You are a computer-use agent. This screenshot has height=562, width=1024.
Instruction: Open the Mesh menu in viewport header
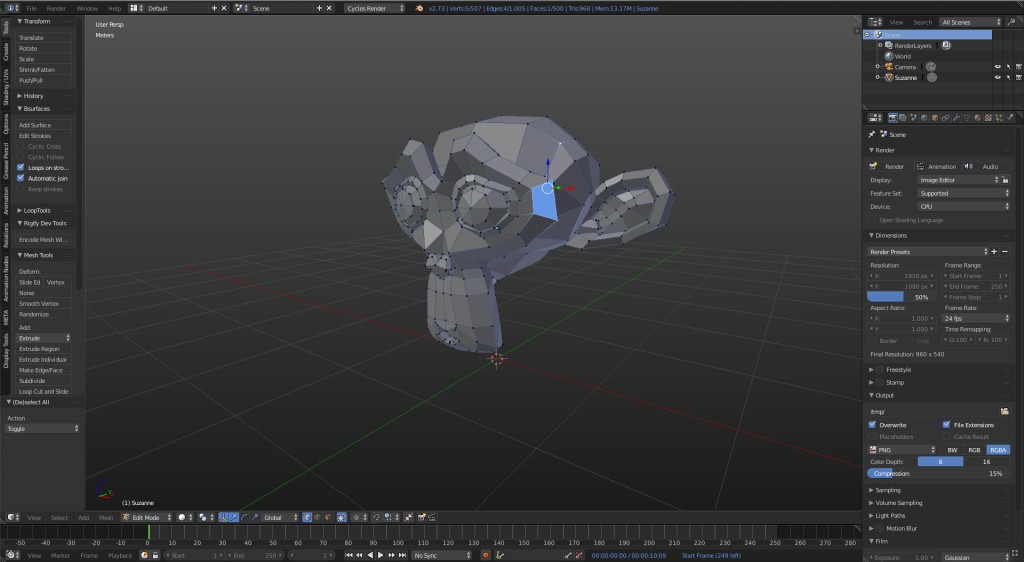(106, 517)
